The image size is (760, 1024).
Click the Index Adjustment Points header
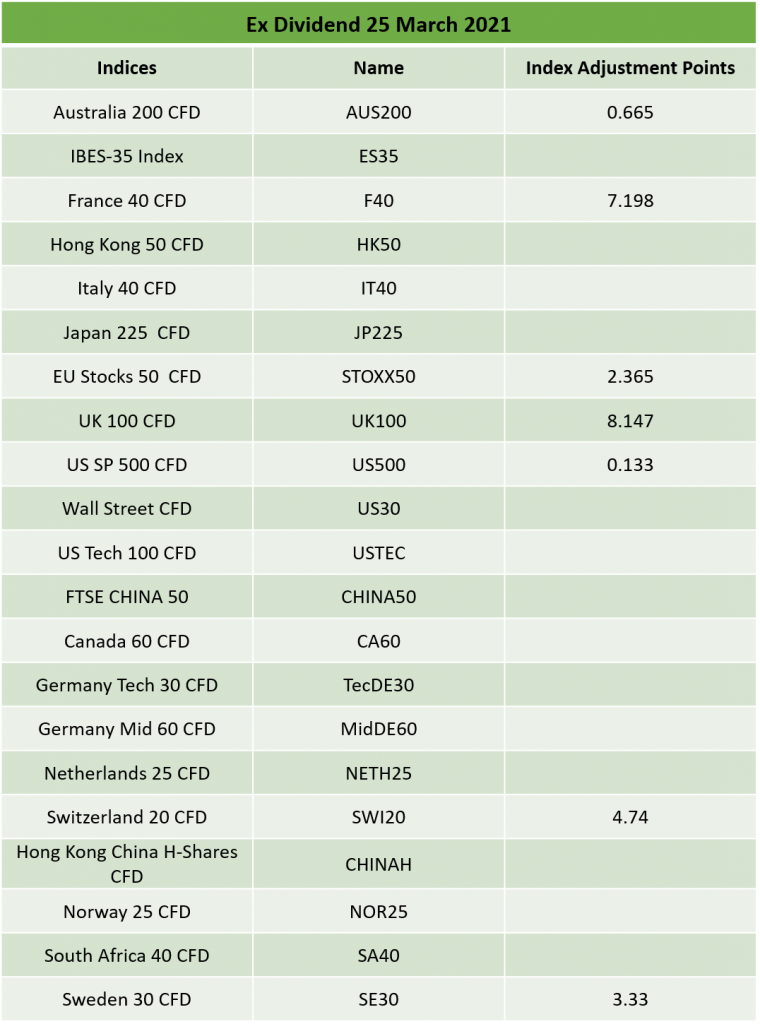630,68
